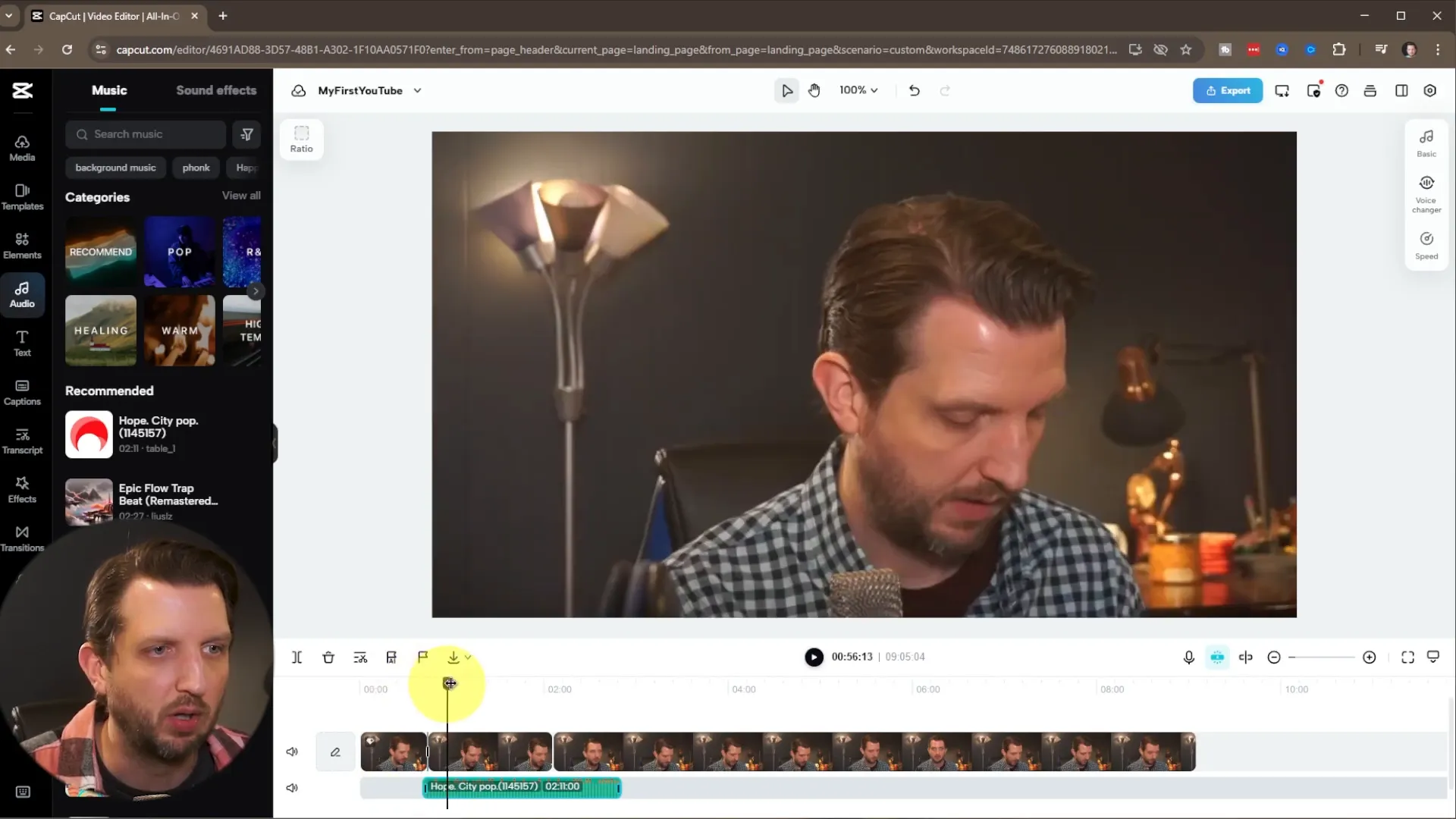Image resolution: width=1456 pixels, height=819 pixels.
Task: Open the Templates panel
Action: coord(22,196)
